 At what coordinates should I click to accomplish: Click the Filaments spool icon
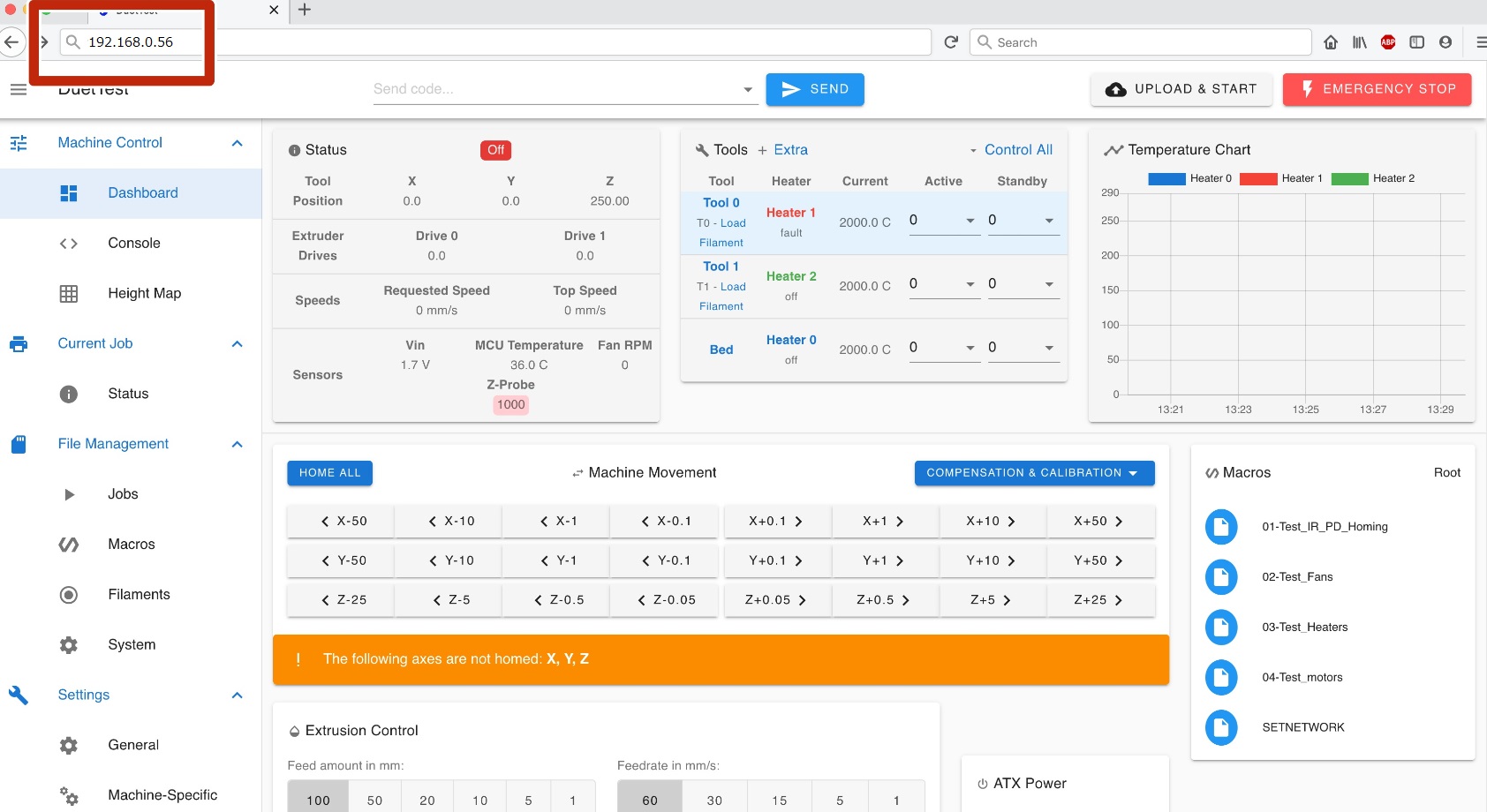69,595
